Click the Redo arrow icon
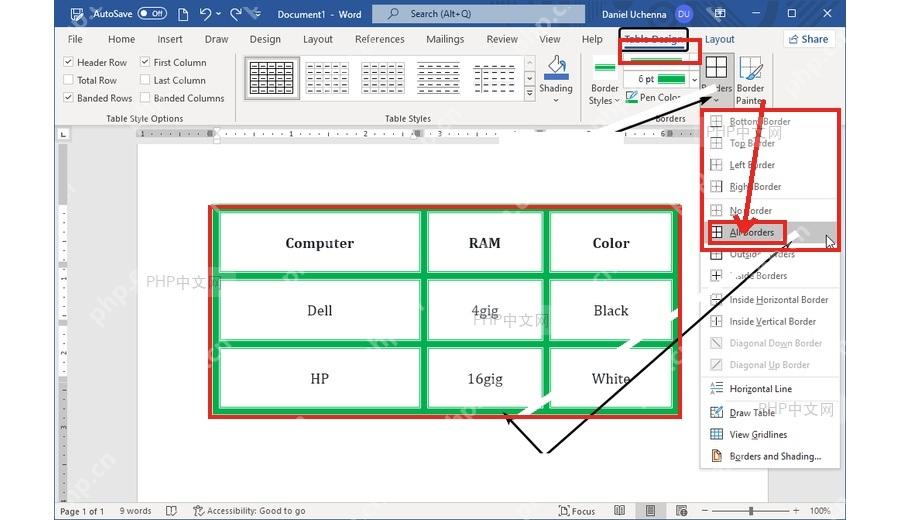The height and width of the screenshot is (520, 900). 235,14
